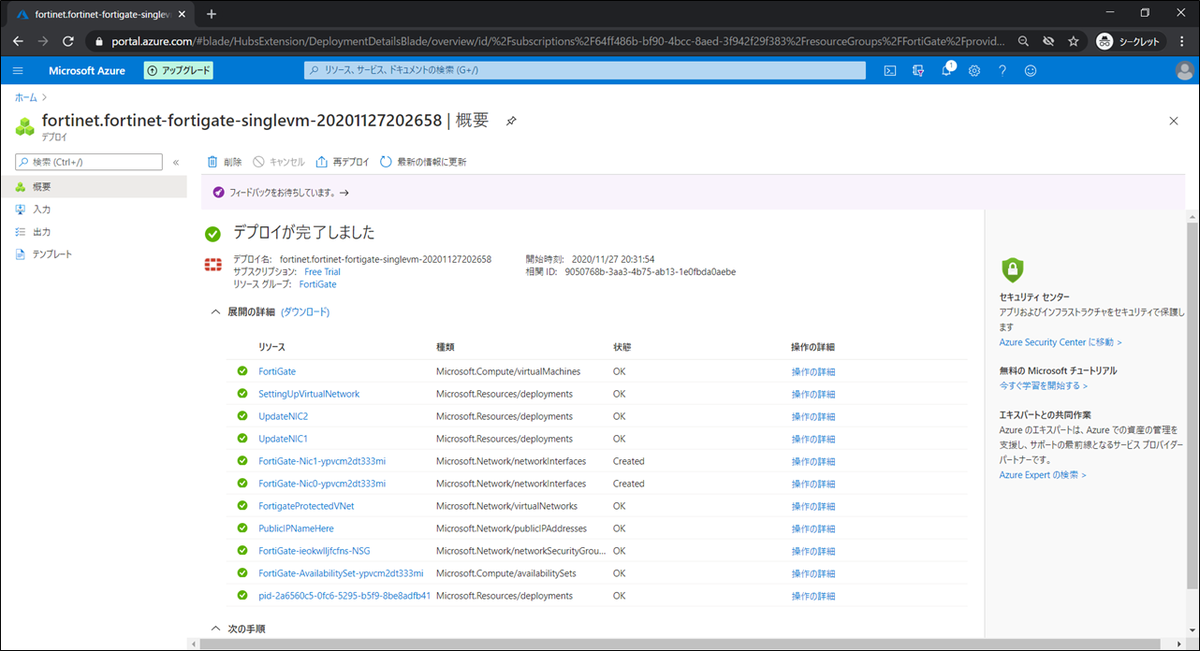
Task: Open the pid-2a6560c5 deployment resource
Action: tap(344, 596)
